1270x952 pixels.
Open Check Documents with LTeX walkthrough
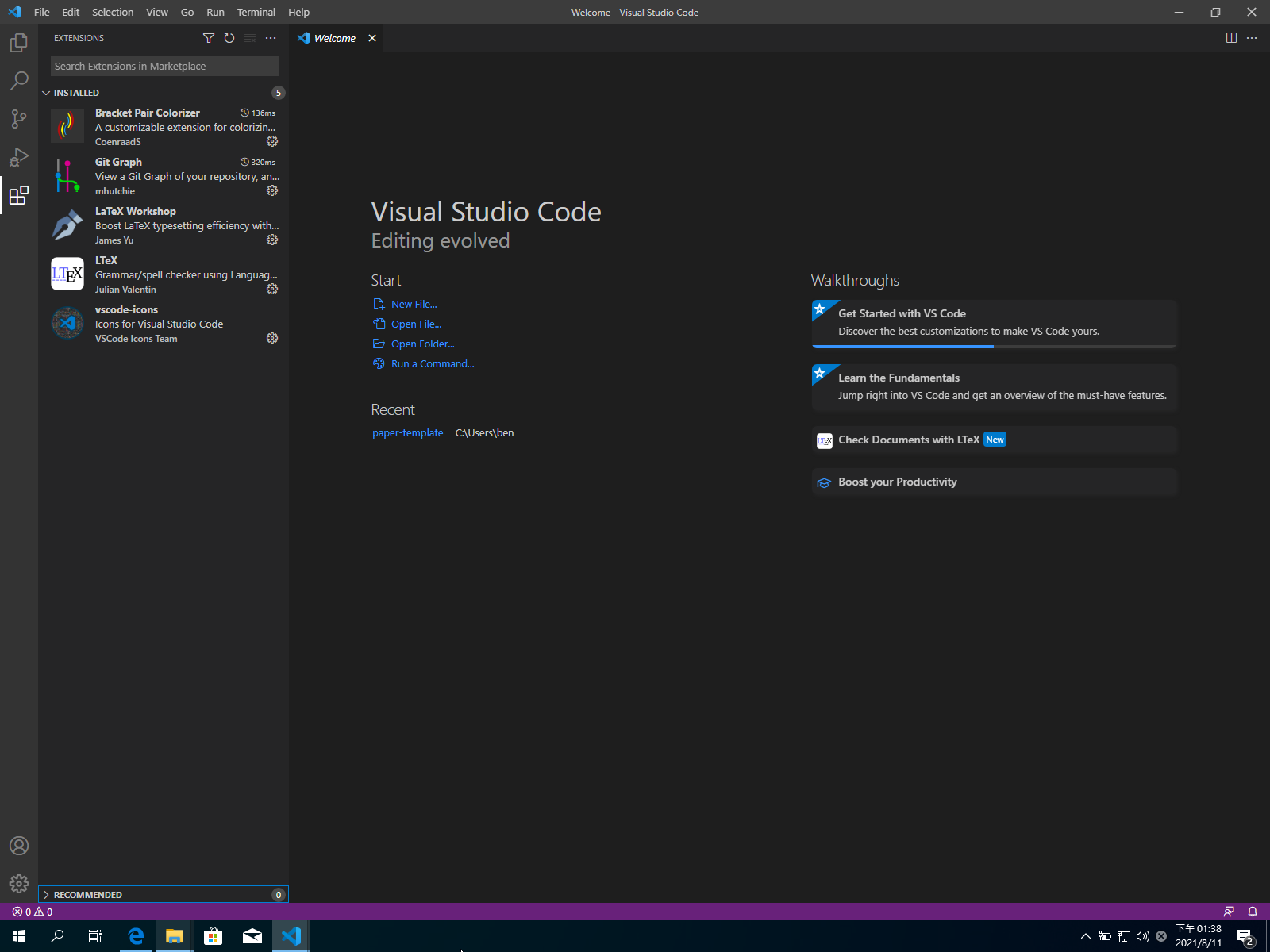[x=994, y=440]
